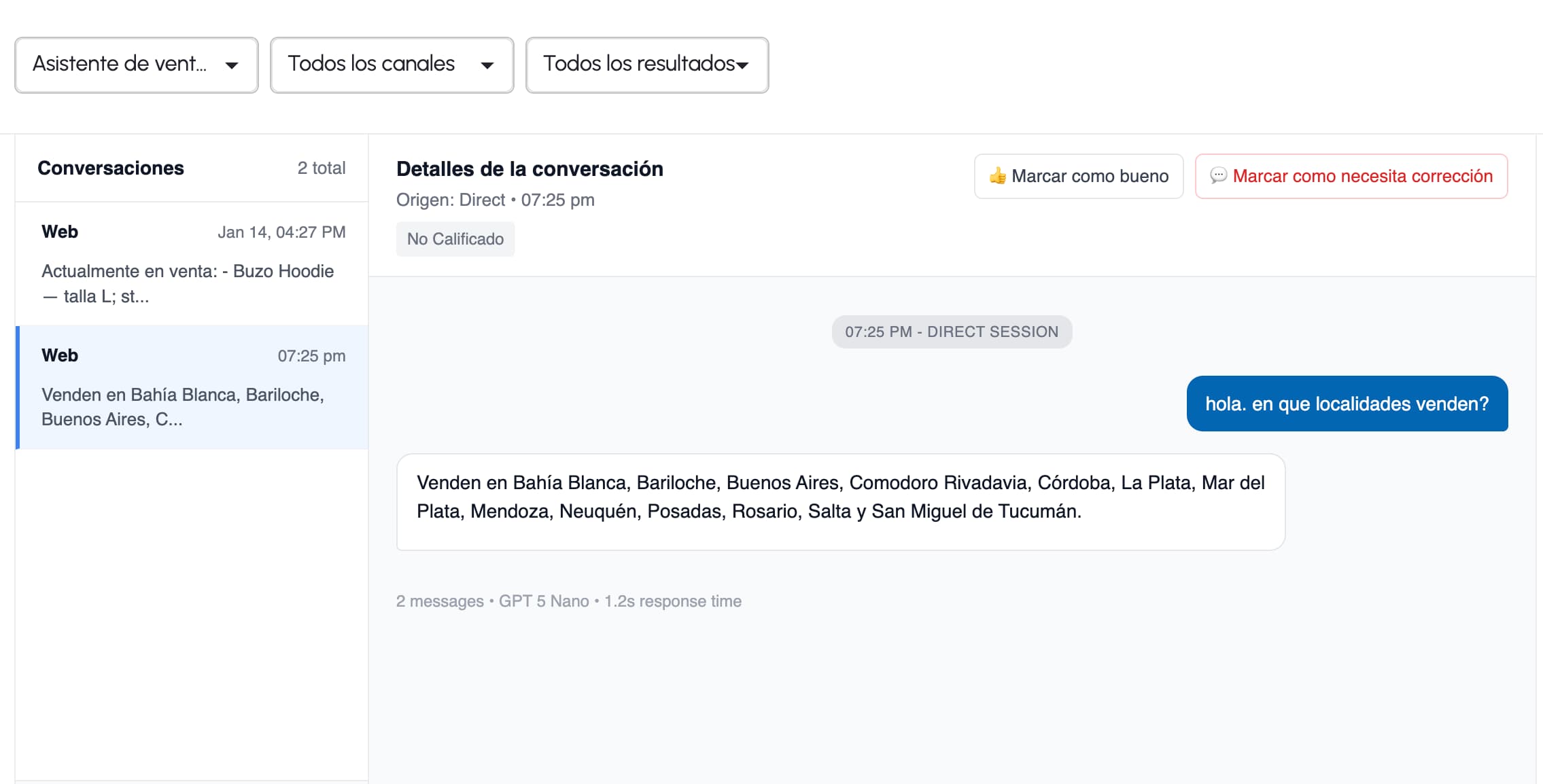1543x784 pixels.
Task: Click the speech bubble icon for necesita corrección
Action: click(1218, 176)
